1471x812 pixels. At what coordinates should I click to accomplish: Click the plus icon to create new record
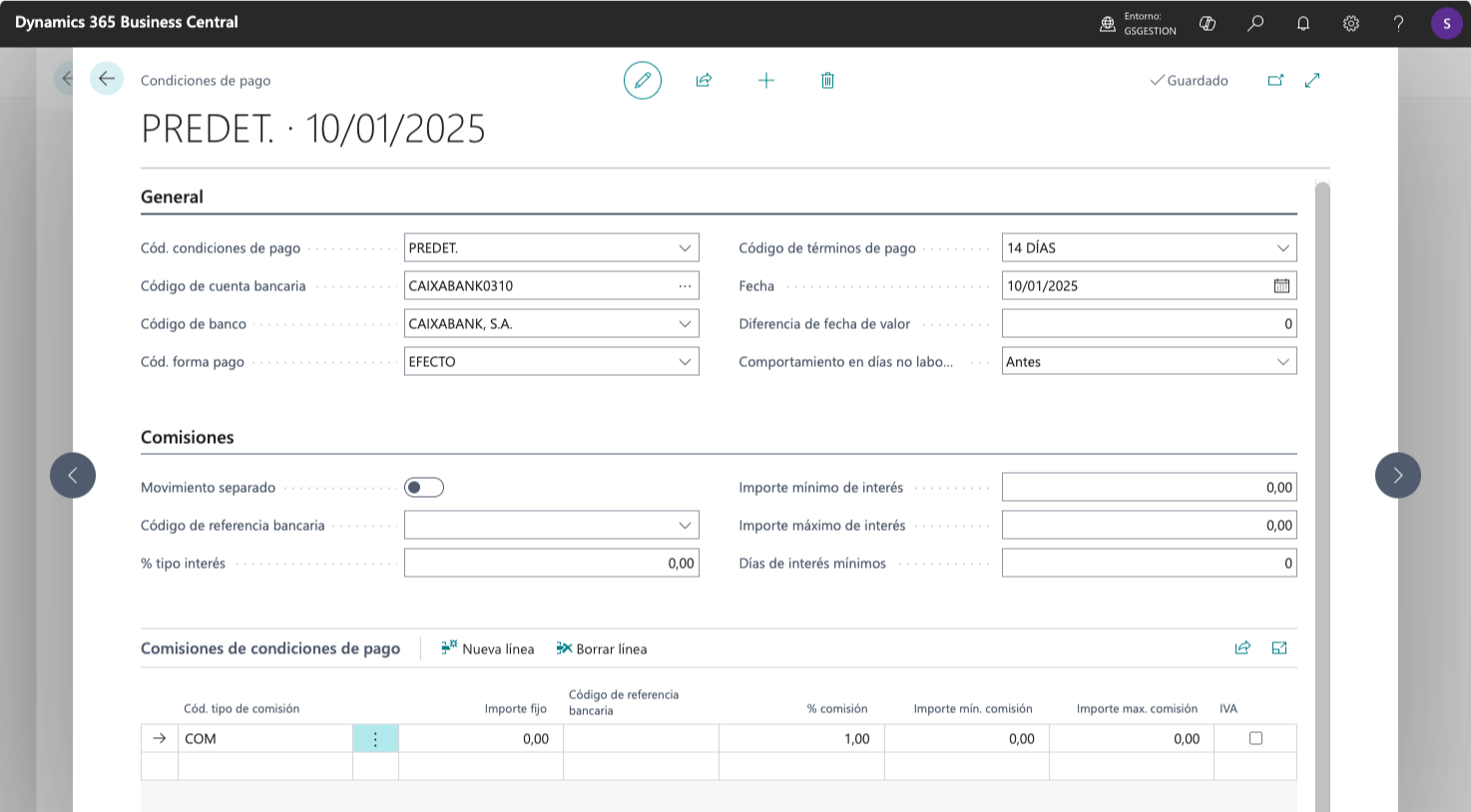(x=766, y=80)
